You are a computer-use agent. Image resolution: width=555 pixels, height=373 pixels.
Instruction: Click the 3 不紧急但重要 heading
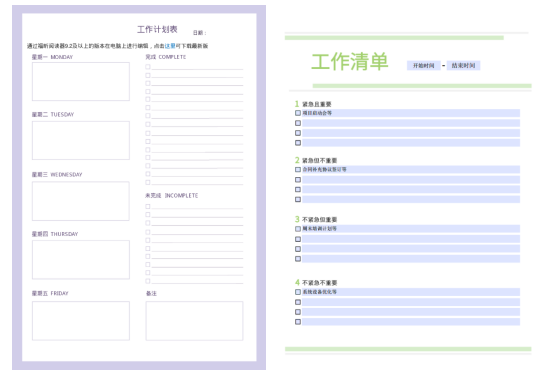click(316, 219)
